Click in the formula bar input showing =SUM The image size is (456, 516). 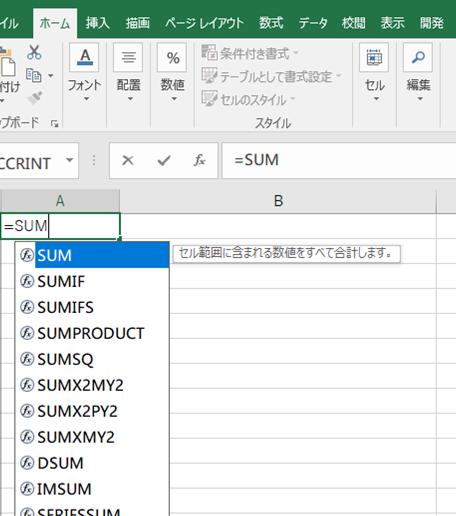pyautogui.click(x=339, y=161)
